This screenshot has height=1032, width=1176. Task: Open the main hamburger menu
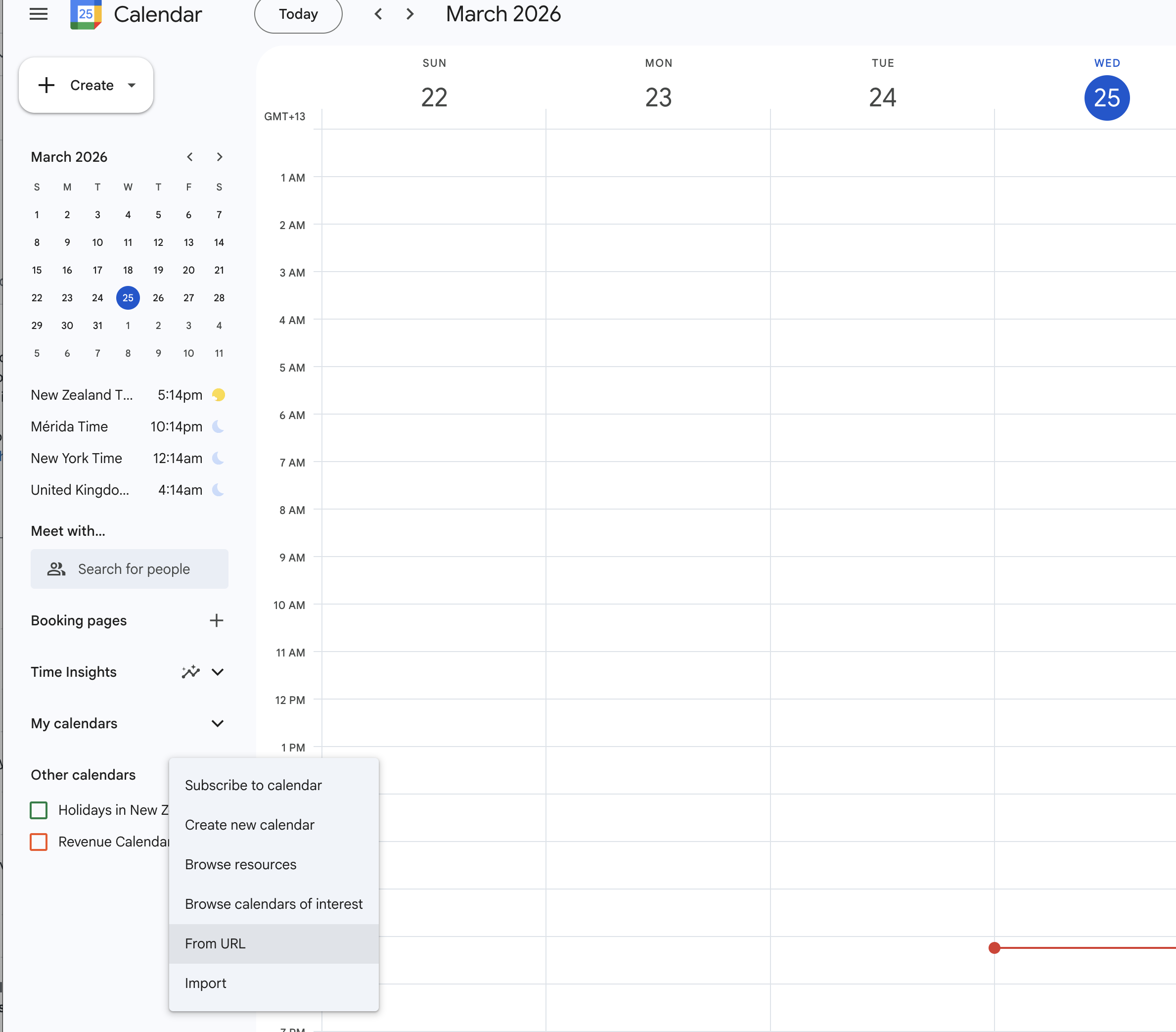(x=38, y=14)
